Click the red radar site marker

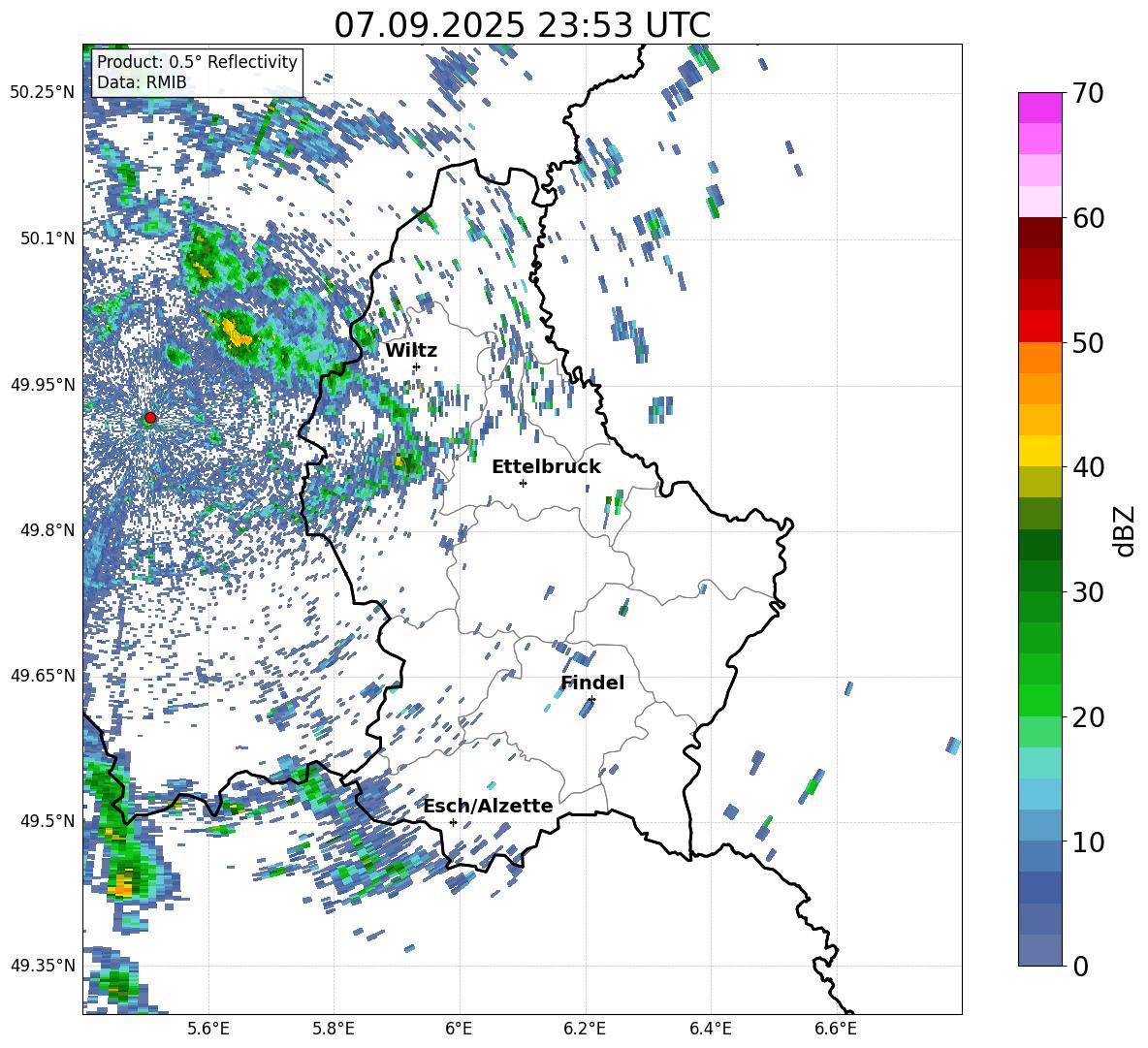coord(150,418)
